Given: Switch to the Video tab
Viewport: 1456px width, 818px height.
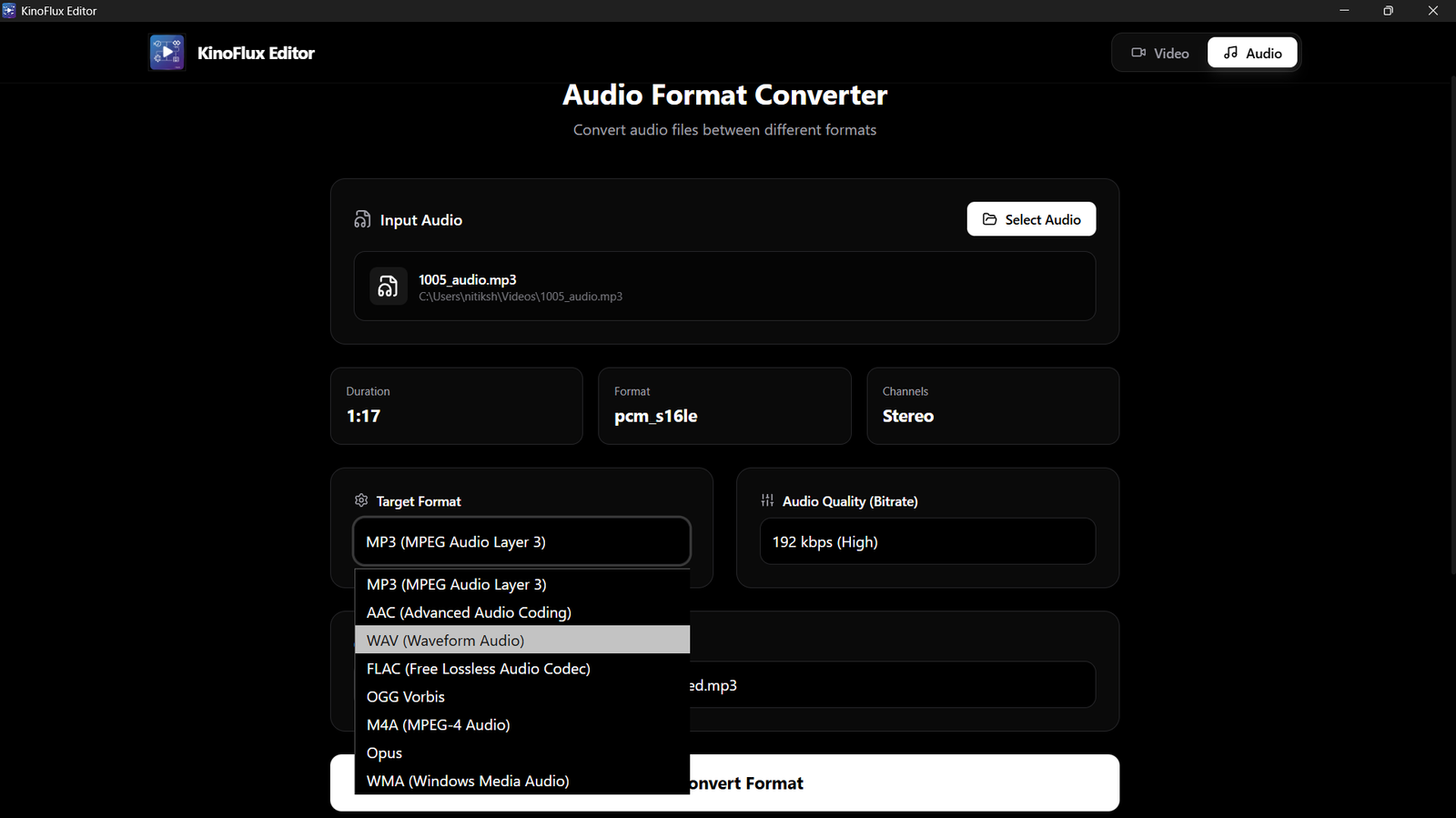Looking at the screenshot, I should pos(1160,53).
